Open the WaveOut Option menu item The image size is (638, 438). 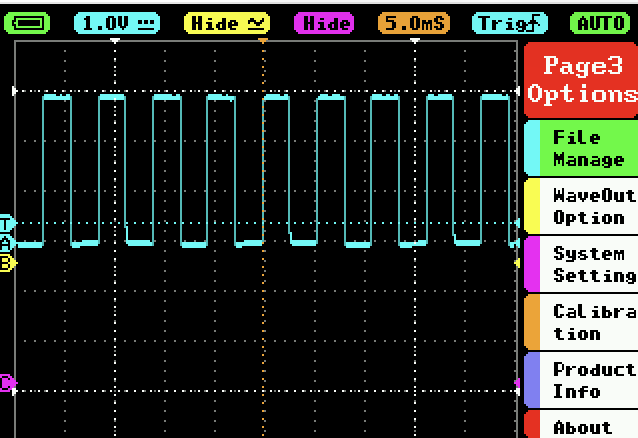click(581, 206)
